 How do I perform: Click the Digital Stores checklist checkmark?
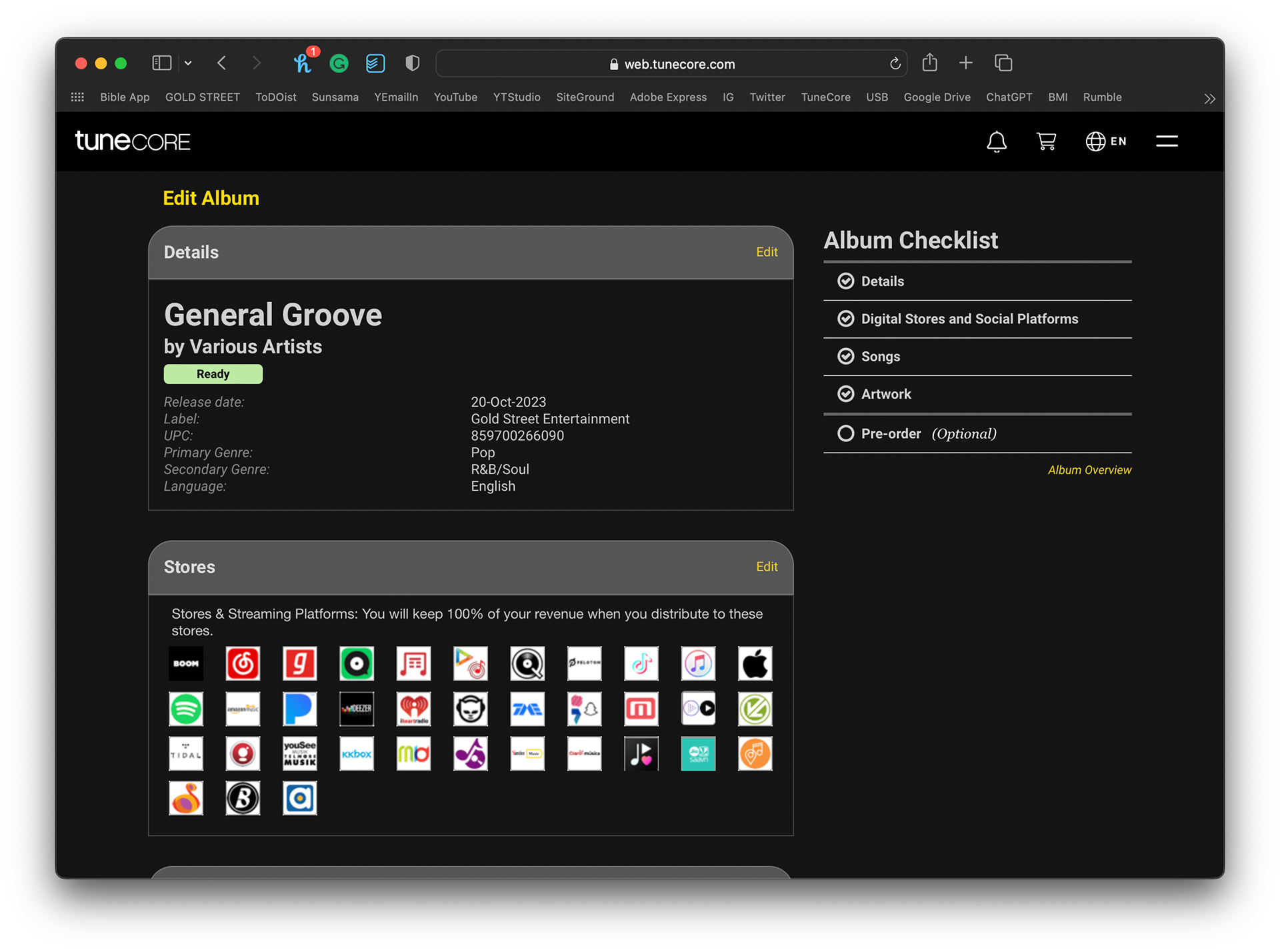845,319
